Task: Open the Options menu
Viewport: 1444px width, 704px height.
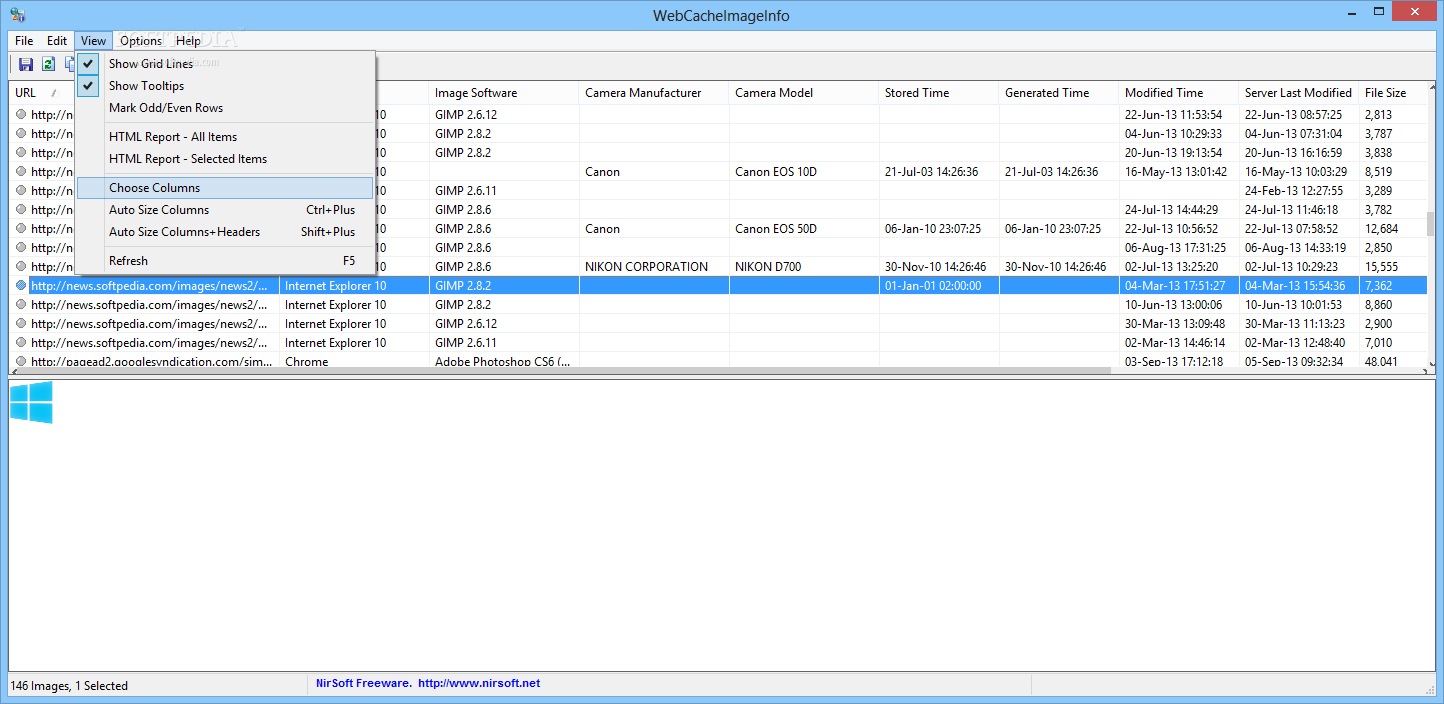Action: [141, 41]
